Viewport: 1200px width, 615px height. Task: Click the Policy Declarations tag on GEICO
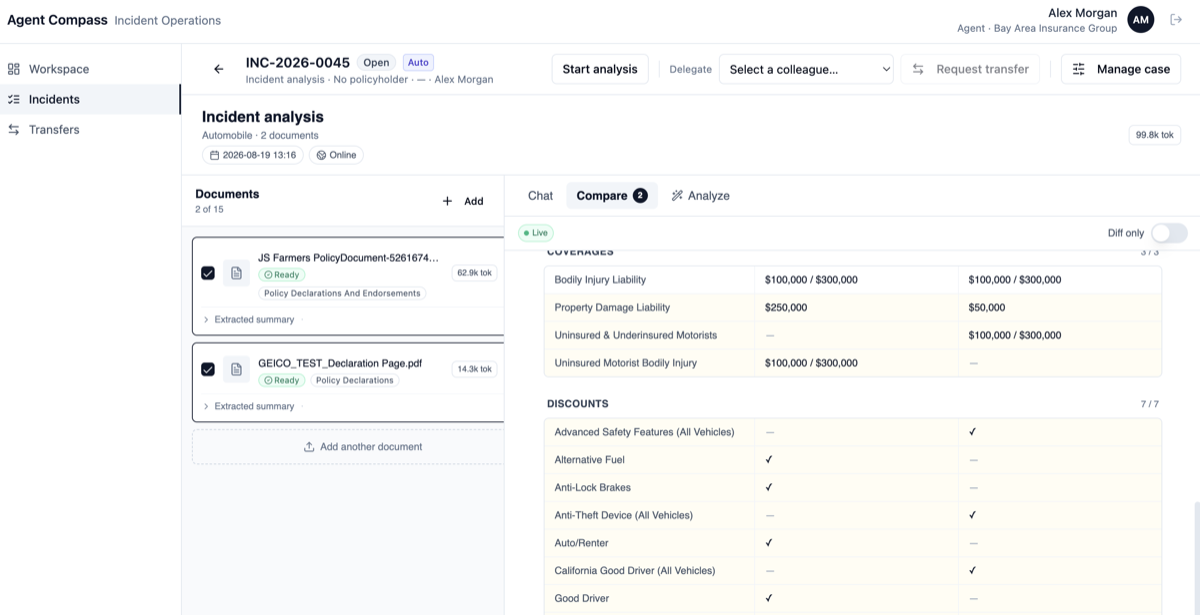(355, 380)
